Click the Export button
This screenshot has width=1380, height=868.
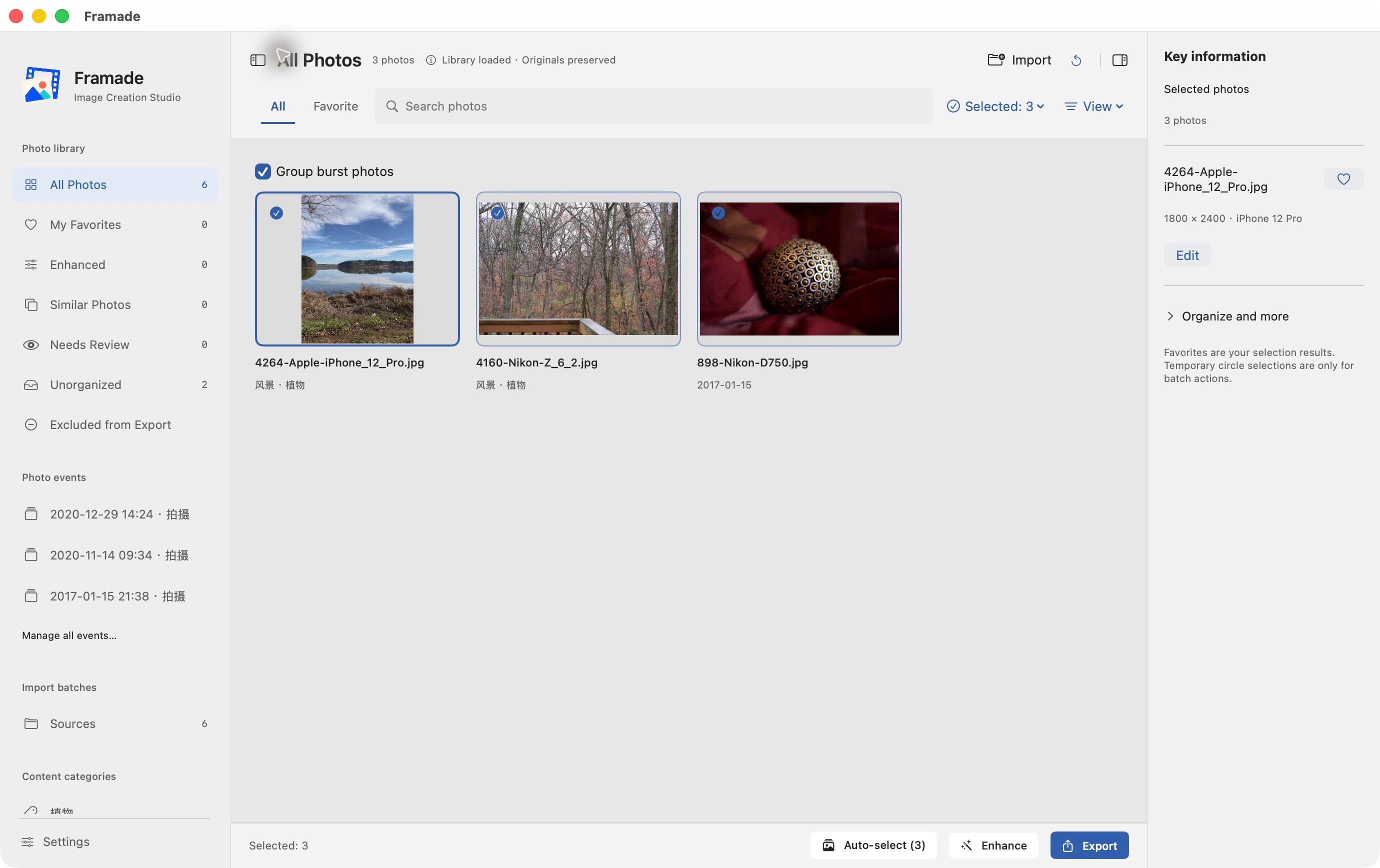(1089, 845)
